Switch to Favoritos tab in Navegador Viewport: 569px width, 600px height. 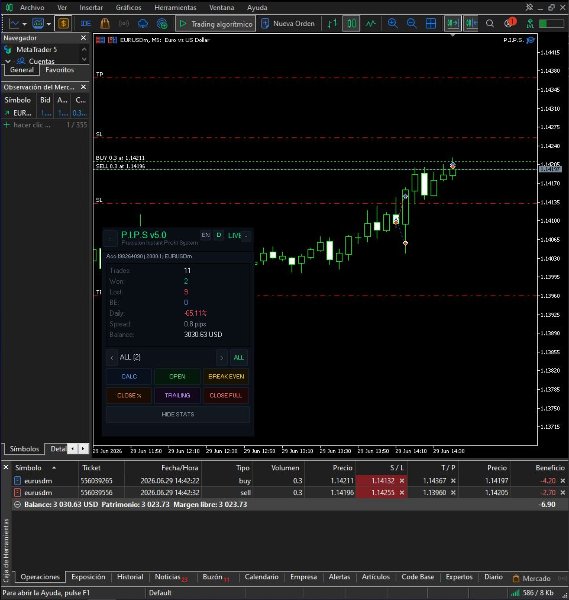59,70
